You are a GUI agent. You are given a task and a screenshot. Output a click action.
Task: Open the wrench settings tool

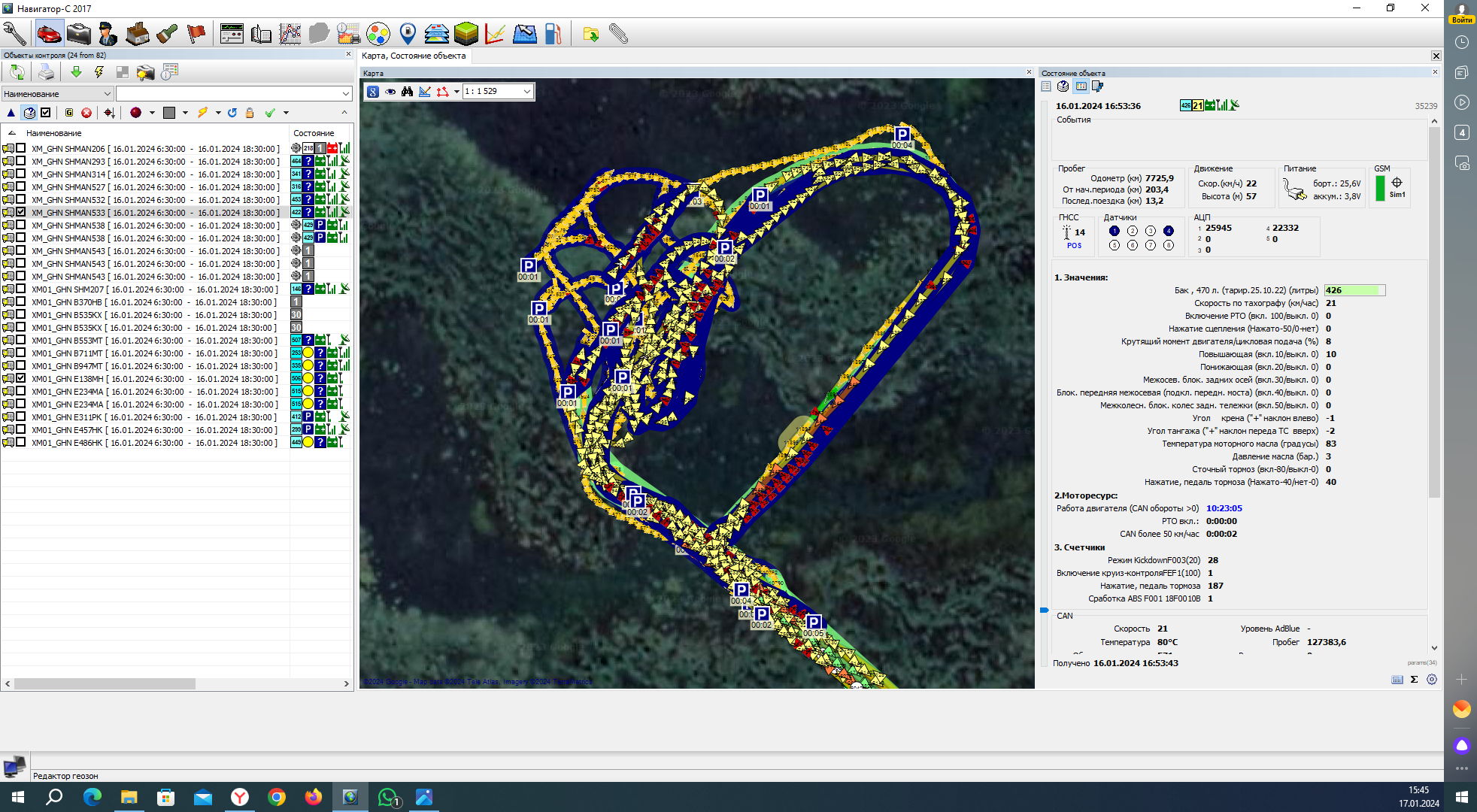coord(15,33)
